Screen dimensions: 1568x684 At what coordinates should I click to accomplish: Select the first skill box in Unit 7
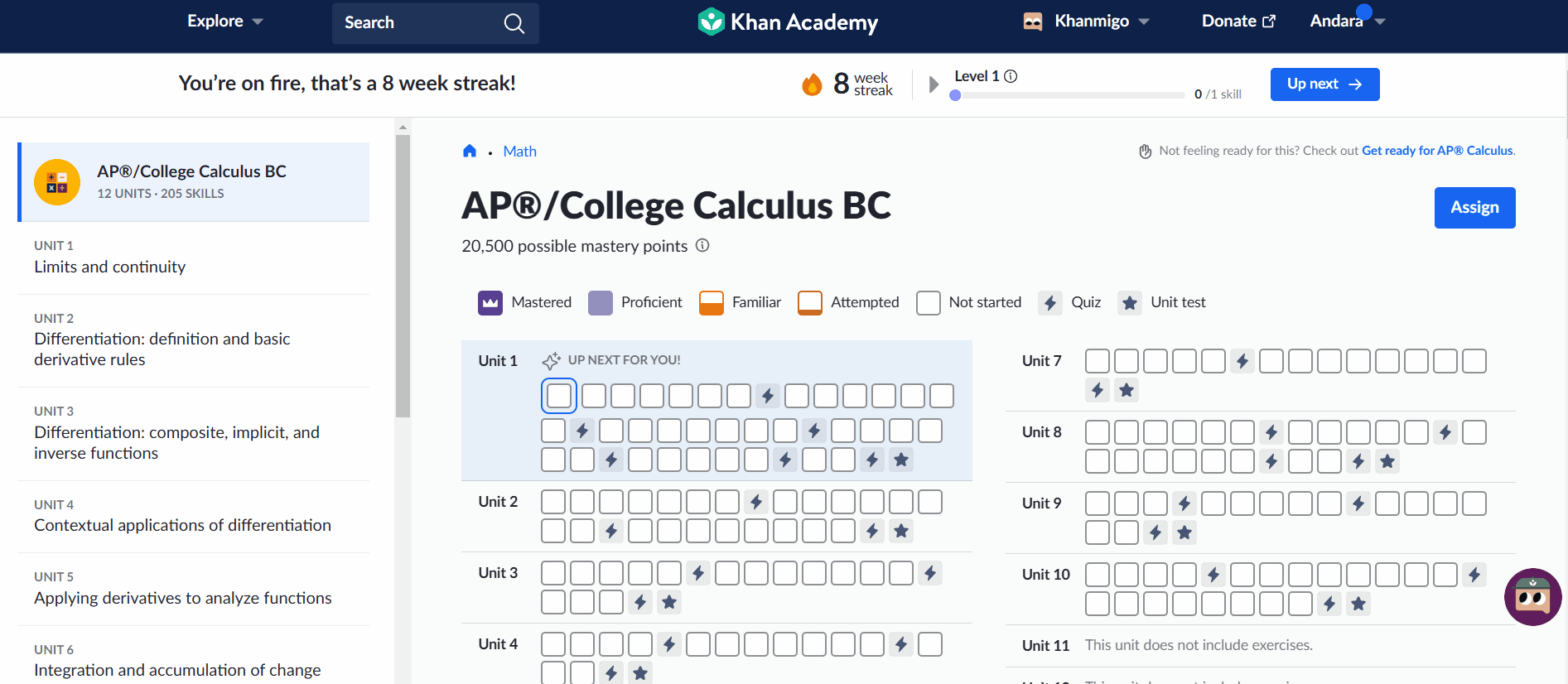click(x=1098, y=361)
